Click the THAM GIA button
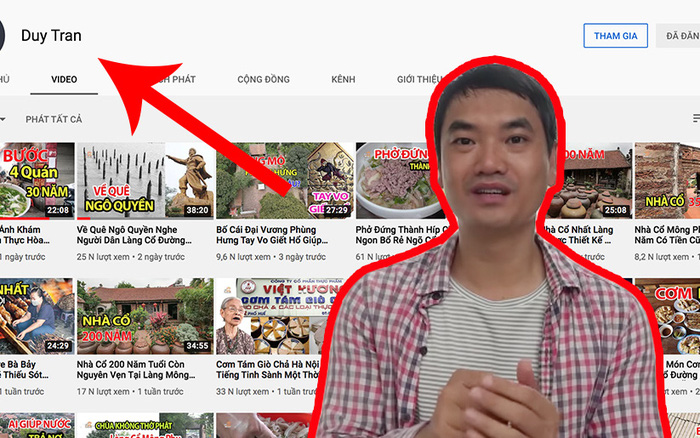Viewport: 700px width, 438px height. [615, 36]
